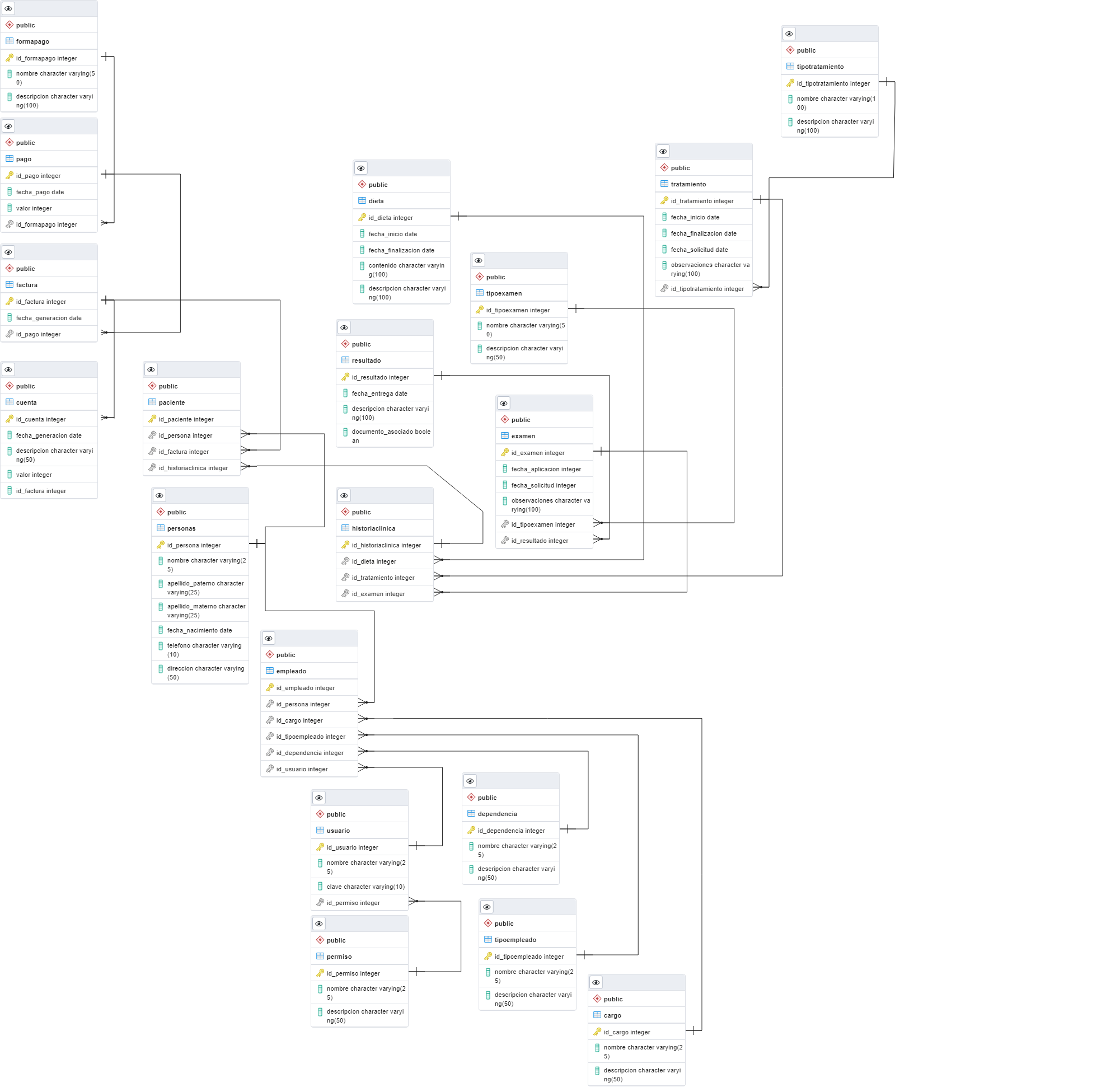The image size is (1106, 1092).
Task: Click primary key icon of id_tipoempleado
Action: click(x=488, y=957)
